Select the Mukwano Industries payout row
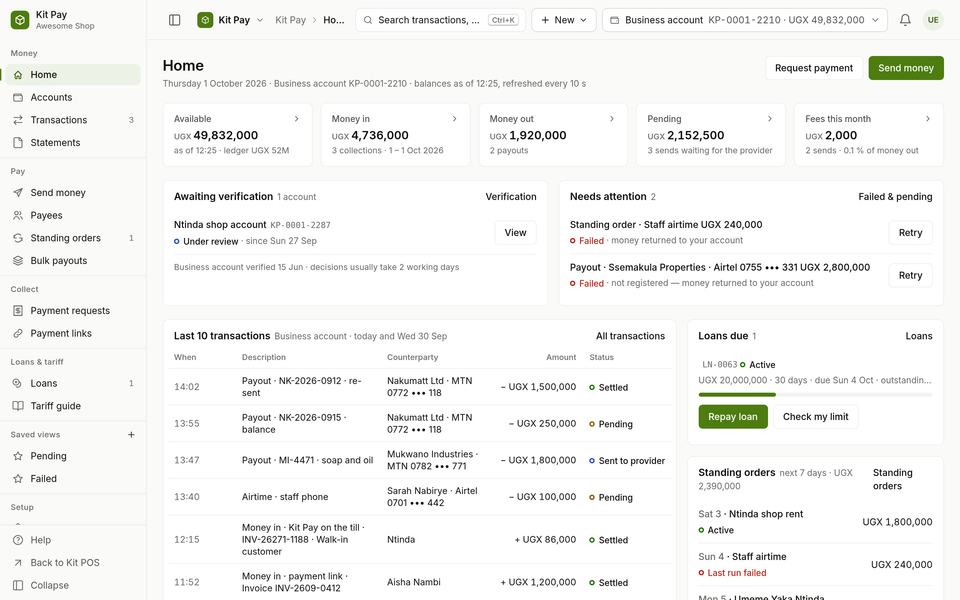This screenshot has height=600, width=960. 419,460
